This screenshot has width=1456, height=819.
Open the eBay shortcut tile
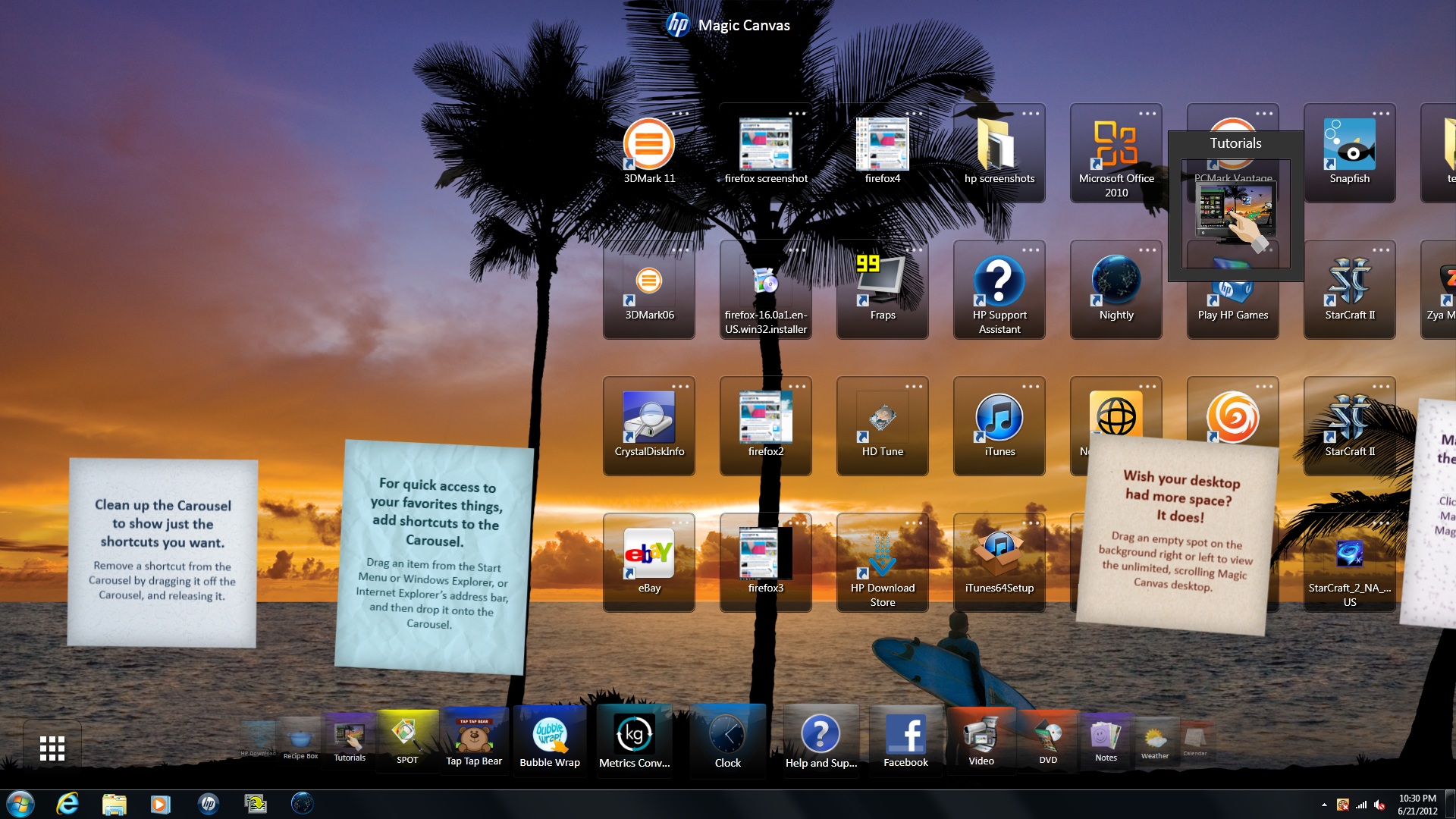649,562
